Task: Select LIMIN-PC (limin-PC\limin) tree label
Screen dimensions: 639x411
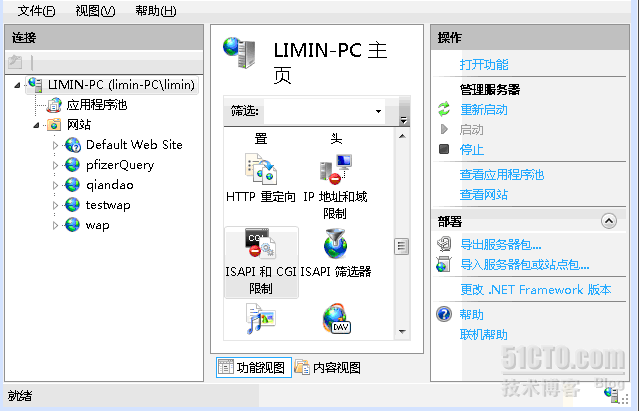Action: [121, 85]
